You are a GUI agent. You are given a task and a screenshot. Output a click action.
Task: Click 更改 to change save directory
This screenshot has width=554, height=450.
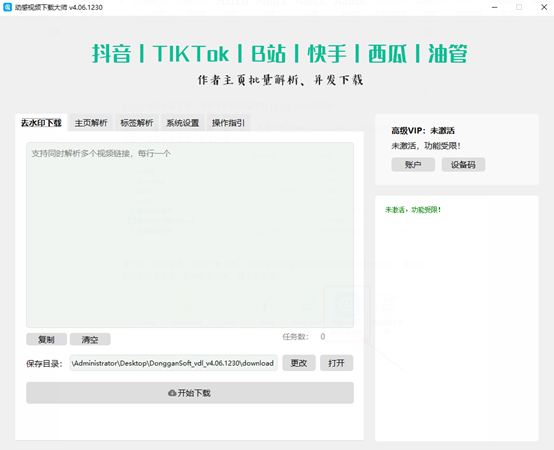coord(299,363)
